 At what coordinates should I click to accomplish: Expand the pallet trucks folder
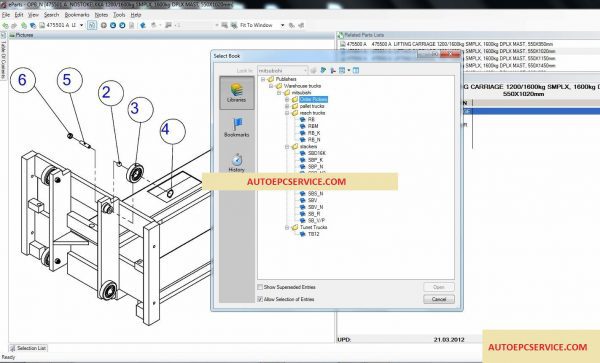[287, 106]
